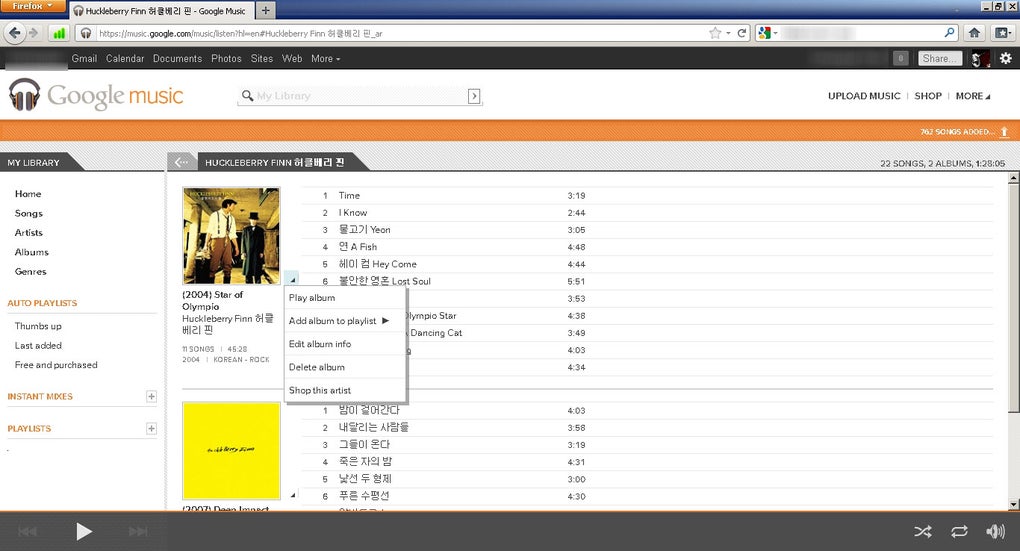Add a new playlist with plus icon
Image resolution: width=1020 pixels, height=551 pixels.
(x=152, y=428)
